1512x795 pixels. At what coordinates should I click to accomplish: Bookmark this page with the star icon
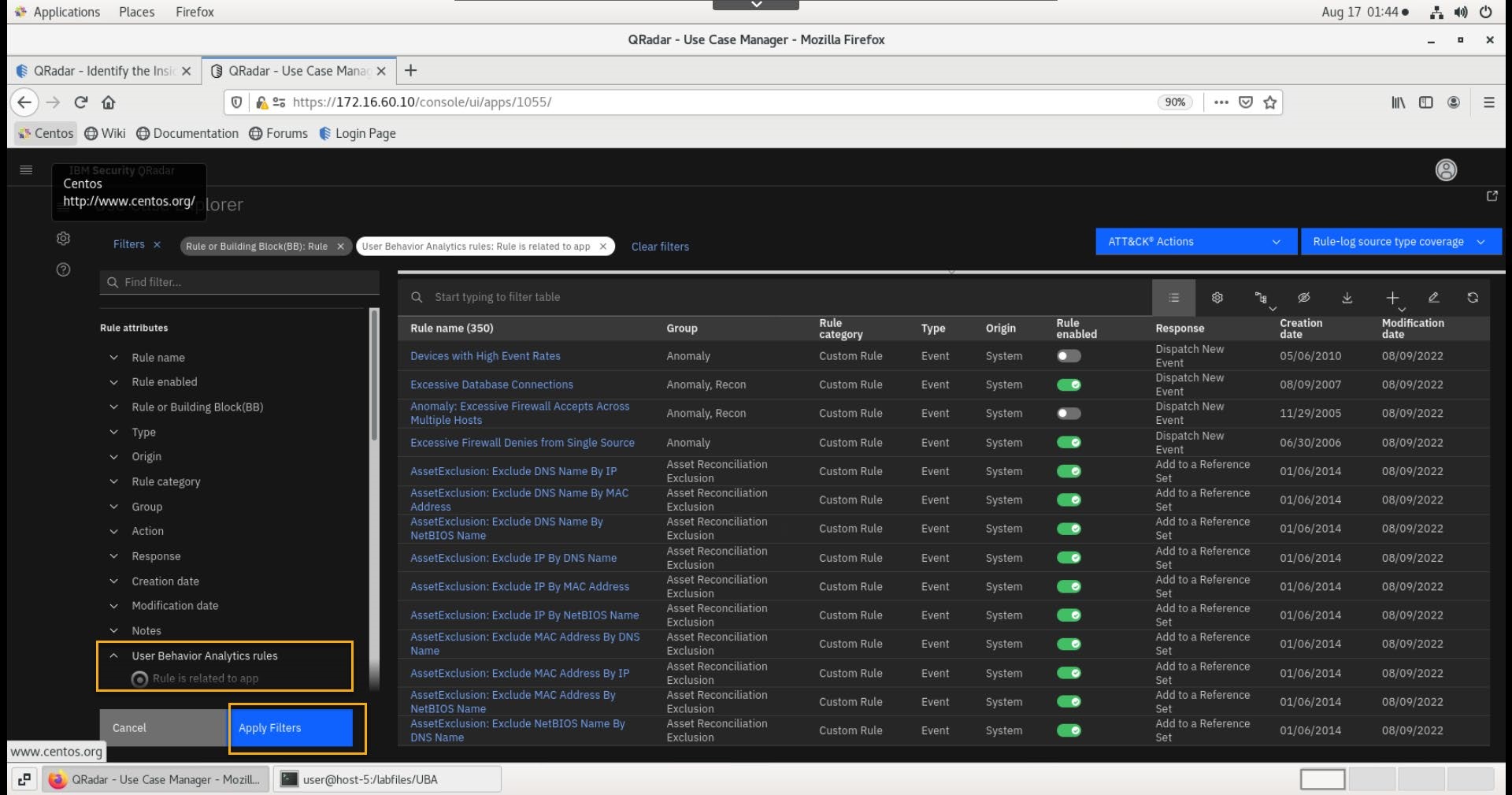coord(1269,102)
